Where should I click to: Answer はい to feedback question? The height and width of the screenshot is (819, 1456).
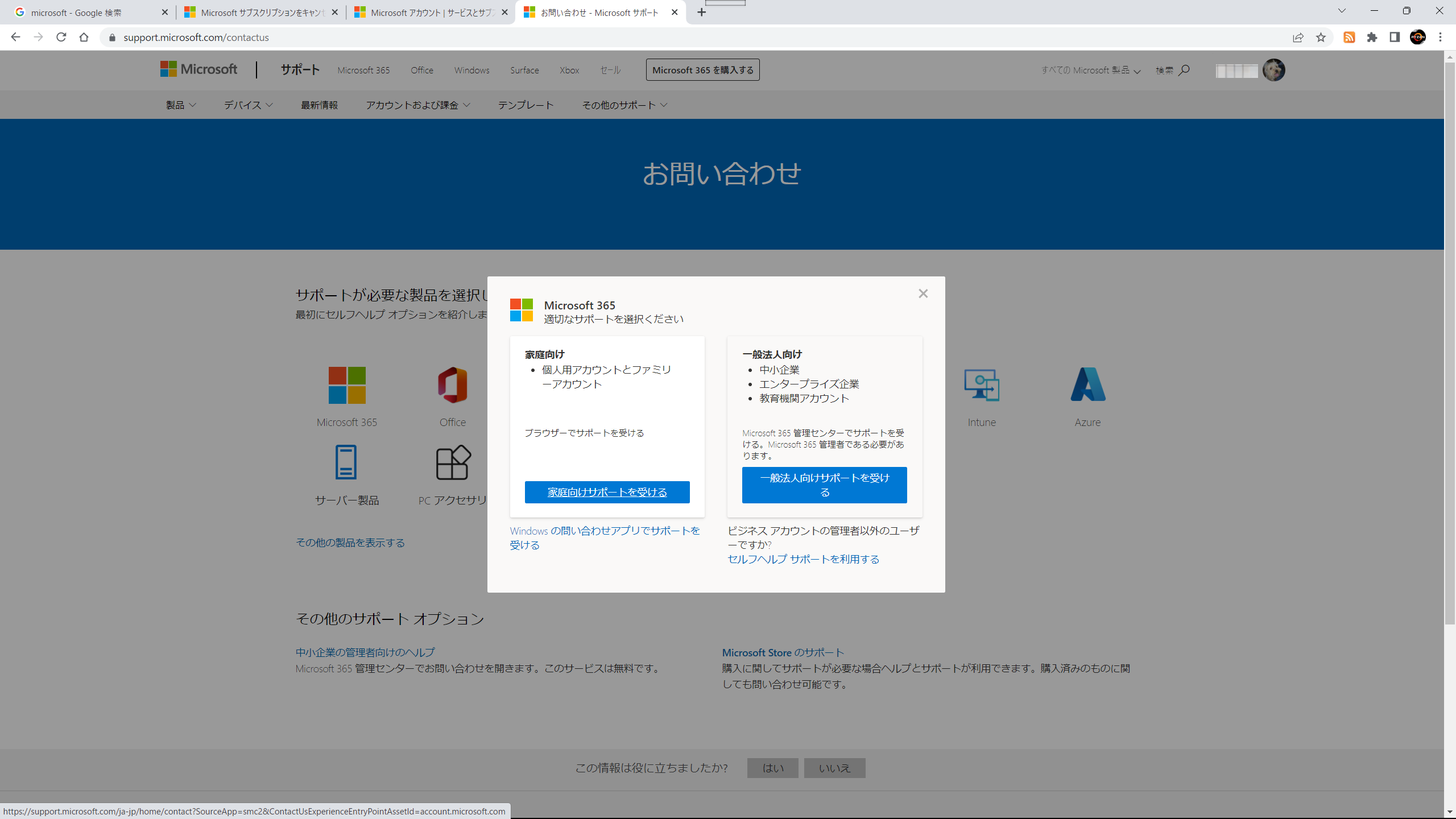(772, 768)
